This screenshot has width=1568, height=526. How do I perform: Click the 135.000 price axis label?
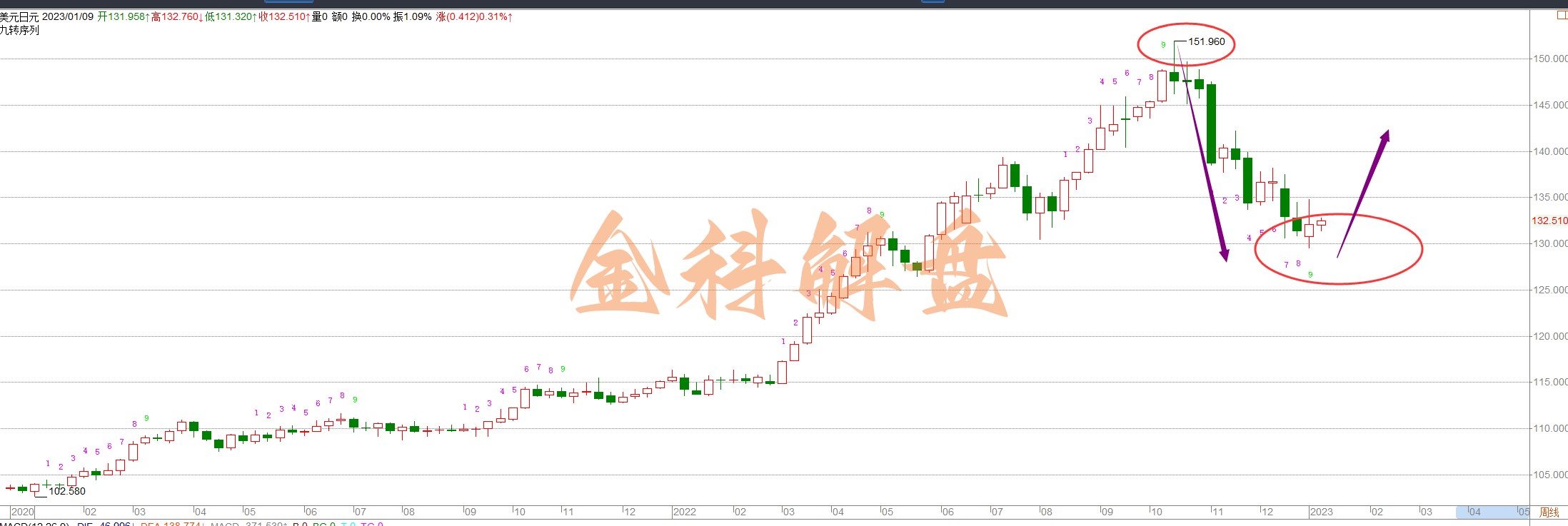[x=1550, y=197]
